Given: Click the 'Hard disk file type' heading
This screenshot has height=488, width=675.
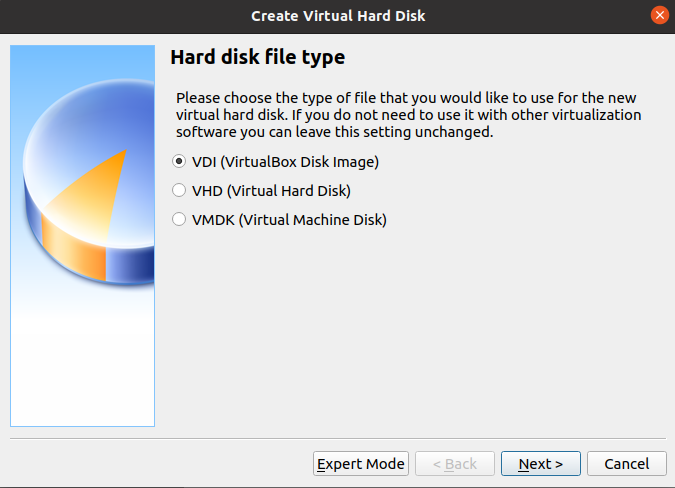Looking at the screenshot, I should pos(258,57).
